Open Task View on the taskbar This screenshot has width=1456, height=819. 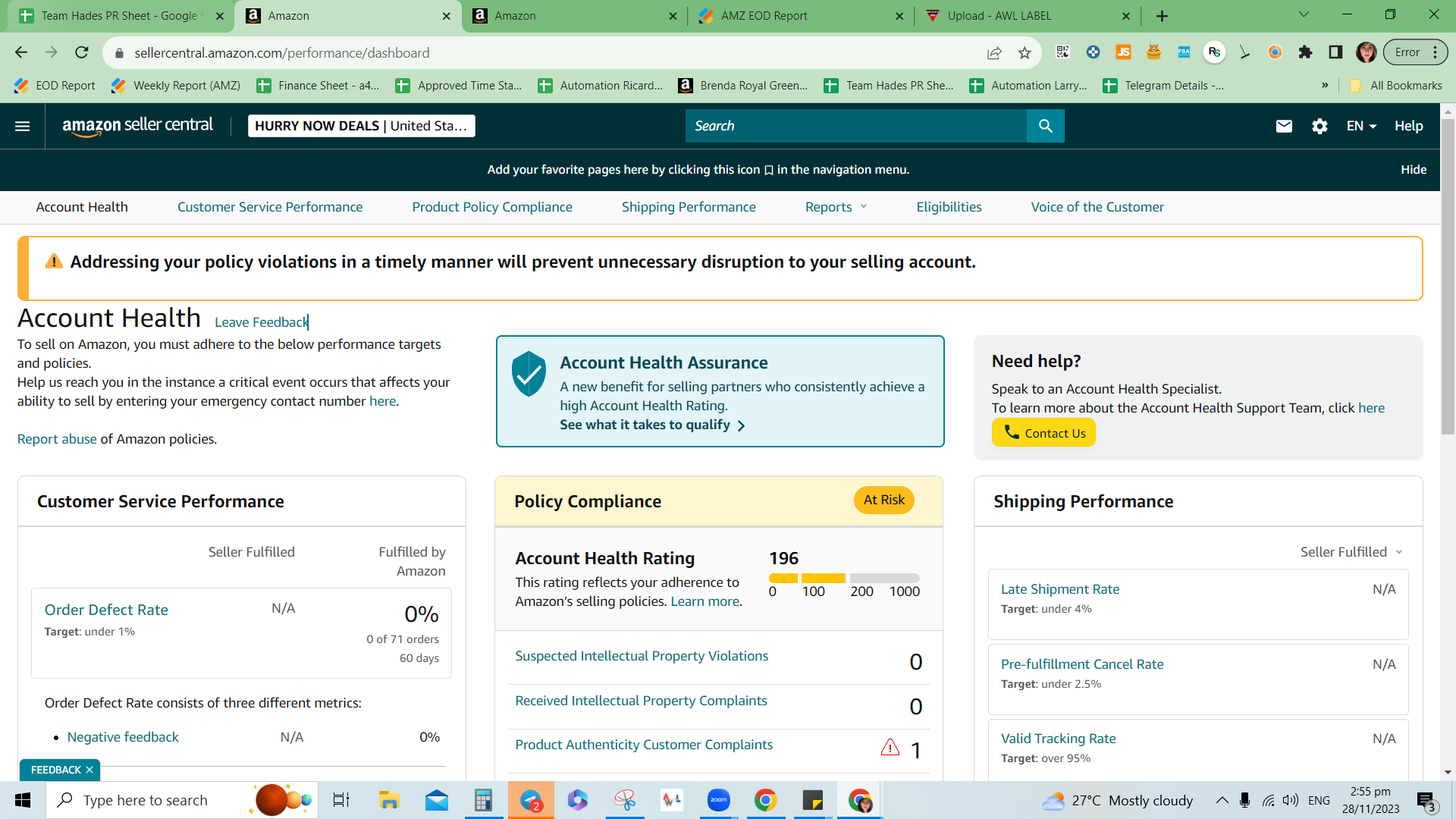point(341,800)
